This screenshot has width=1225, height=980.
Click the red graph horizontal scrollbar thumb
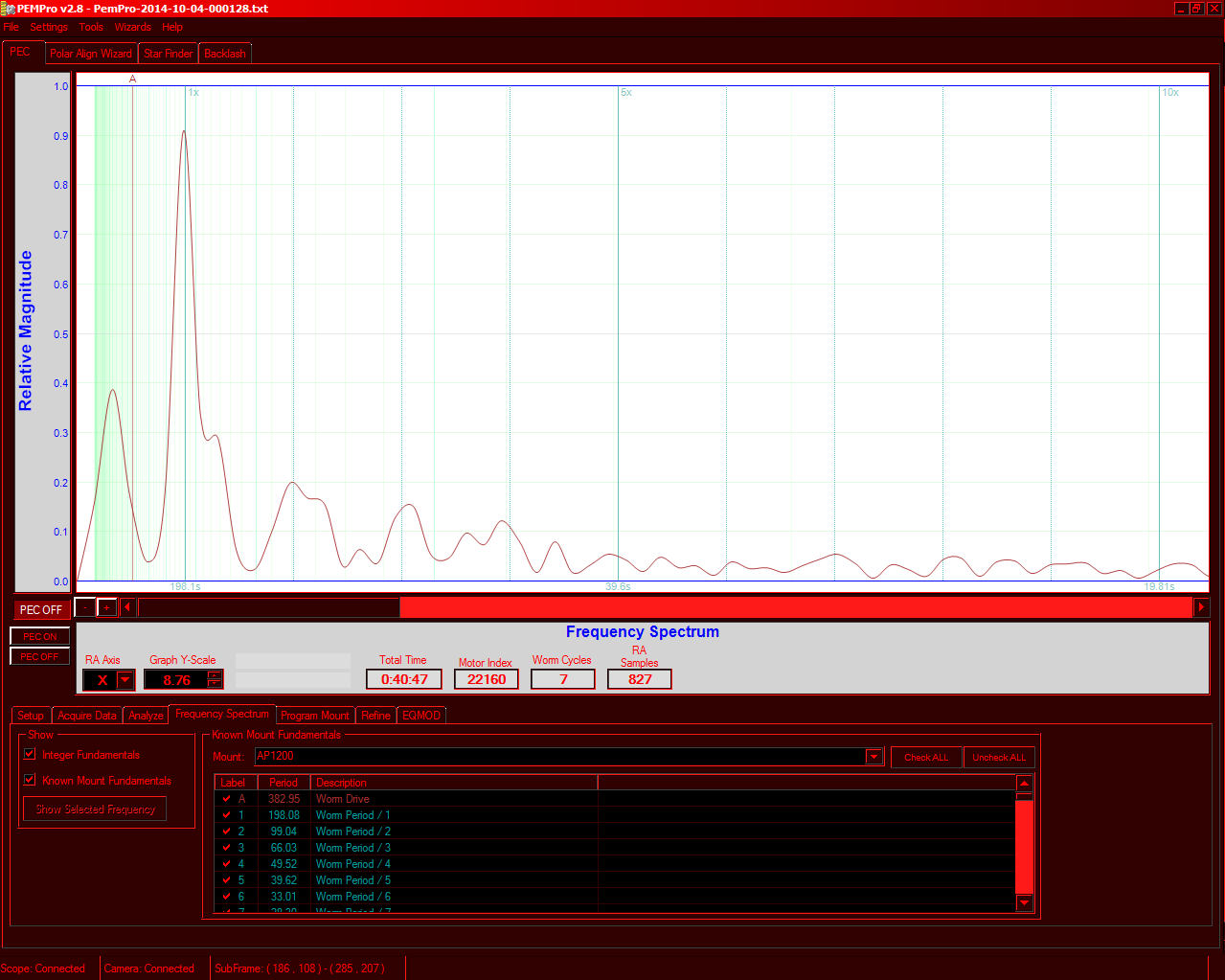795,607
